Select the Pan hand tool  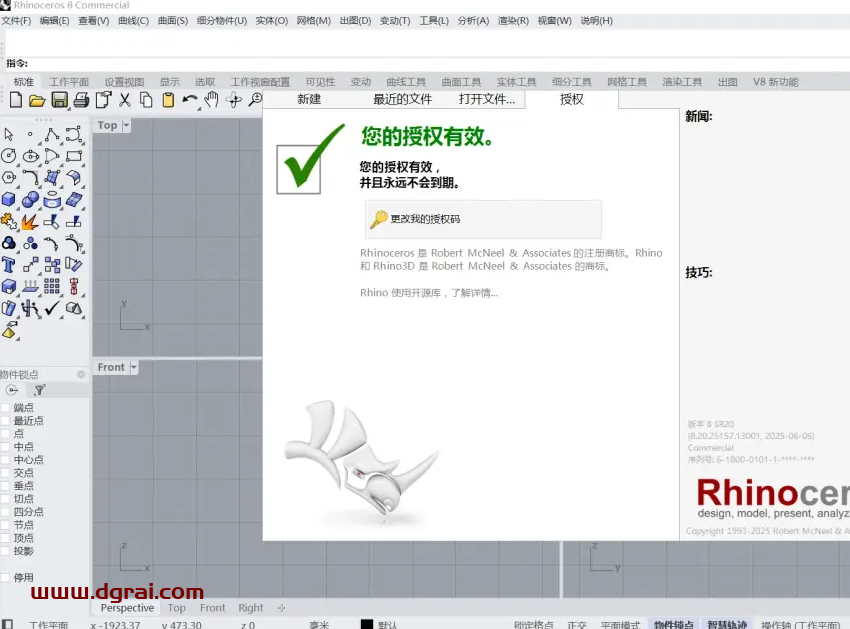[211, 100]
